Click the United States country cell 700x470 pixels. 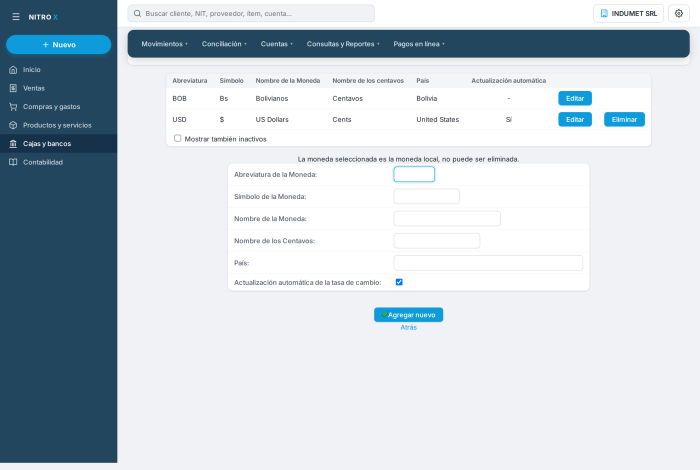(438, 119)
